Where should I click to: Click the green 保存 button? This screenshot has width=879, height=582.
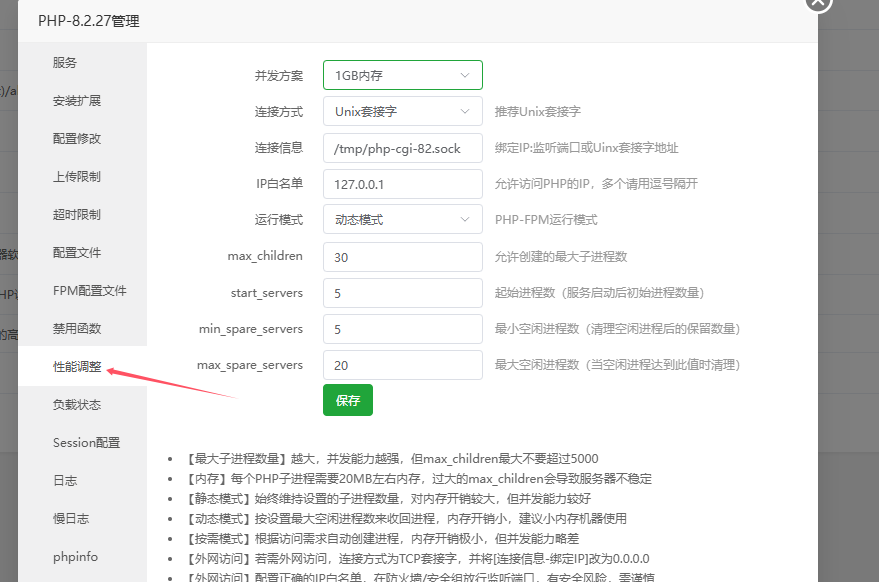tap(348, 400)
